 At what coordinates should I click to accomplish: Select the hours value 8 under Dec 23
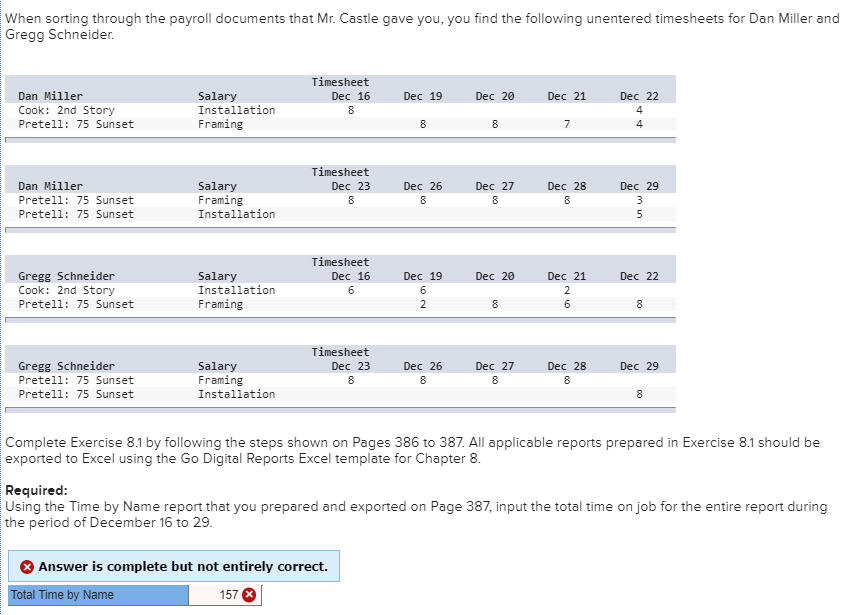click(353, 199)
